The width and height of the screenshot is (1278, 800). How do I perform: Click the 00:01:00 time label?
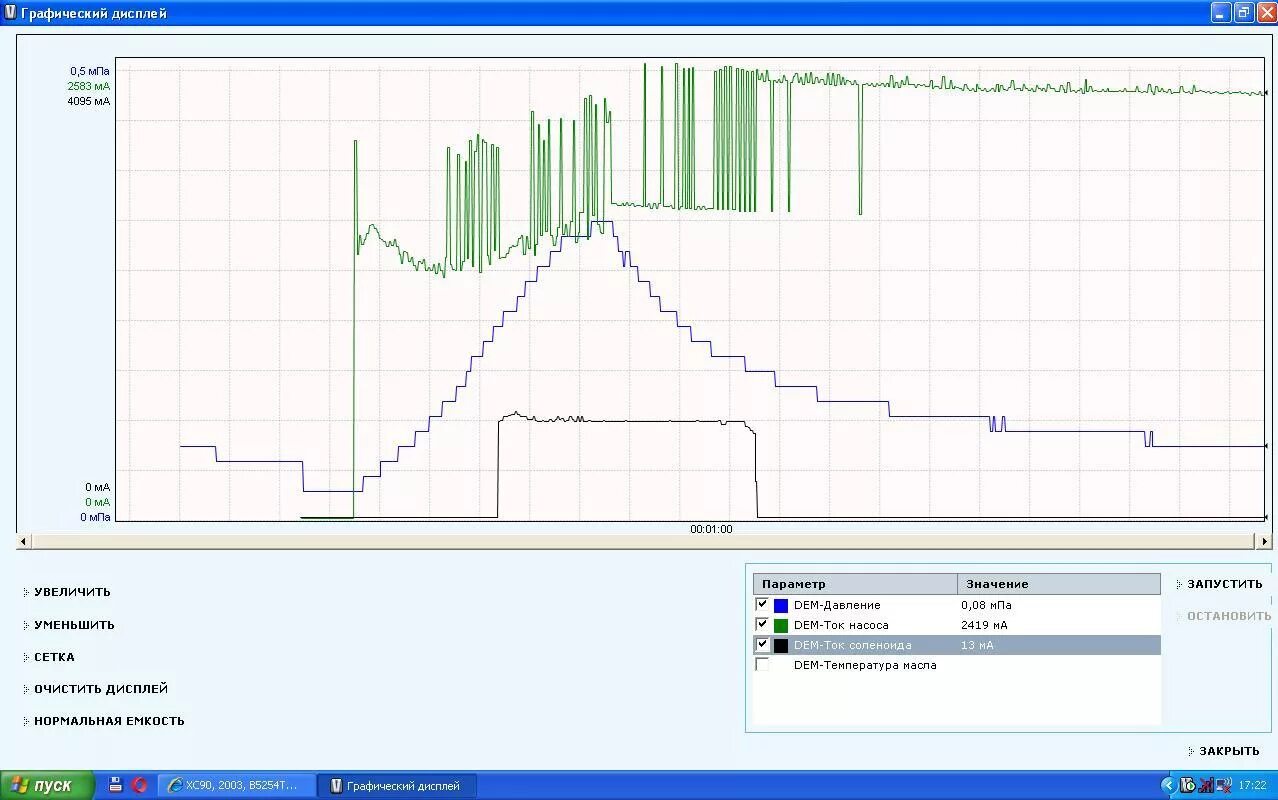[x=711, y=529]
